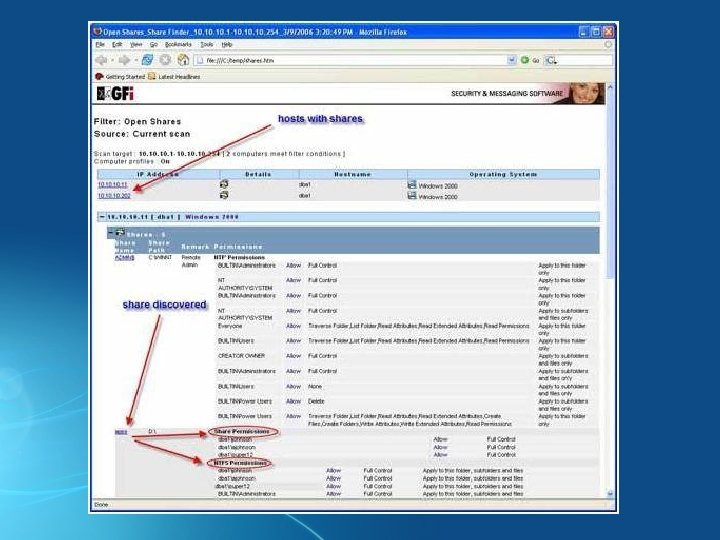Click the page scrollbar down arrow
The image size is (720, 540).
click(x=610, y=494)
